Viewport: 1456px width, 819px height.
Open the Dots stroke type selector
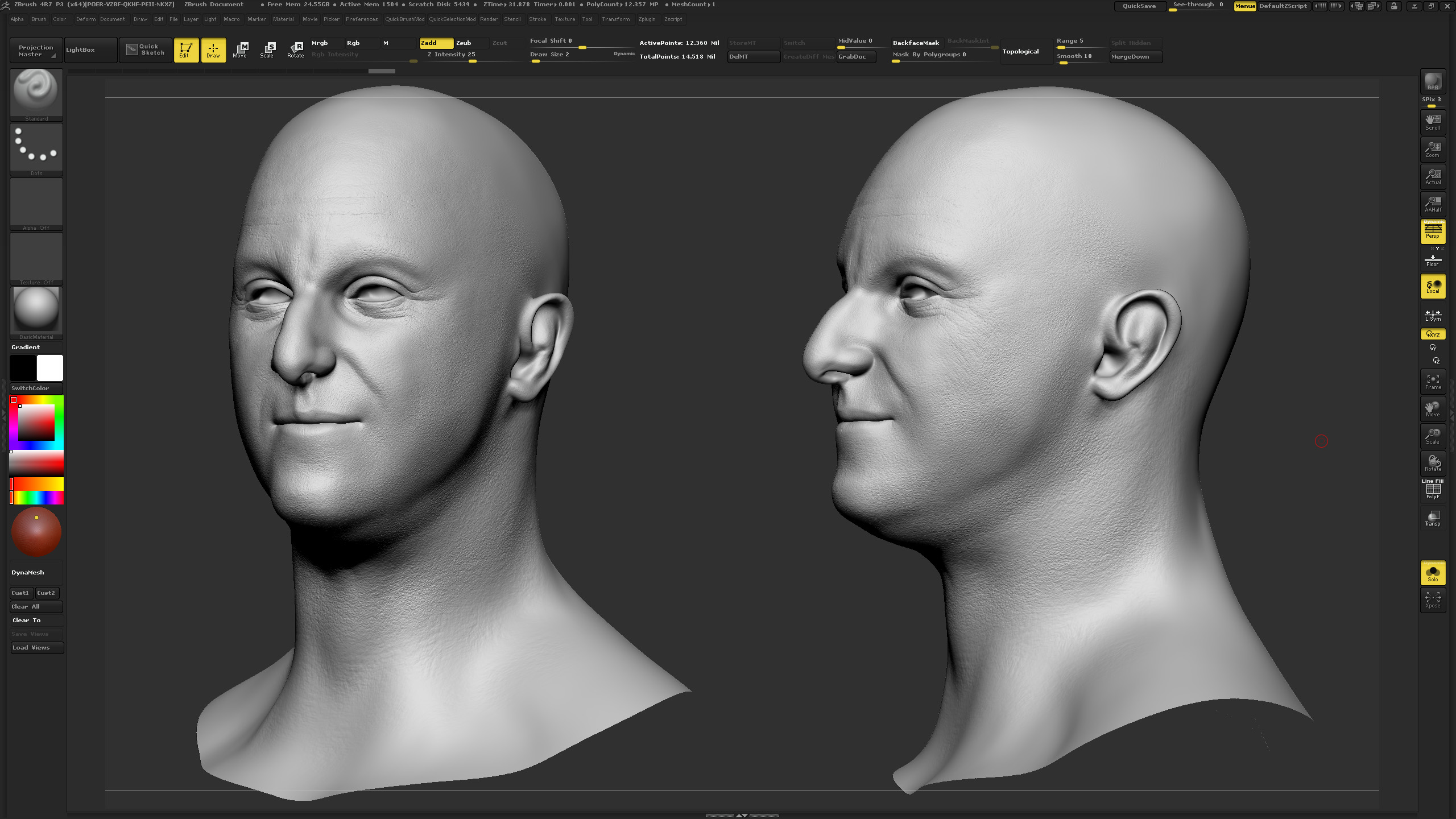click(x=36, y=149)
